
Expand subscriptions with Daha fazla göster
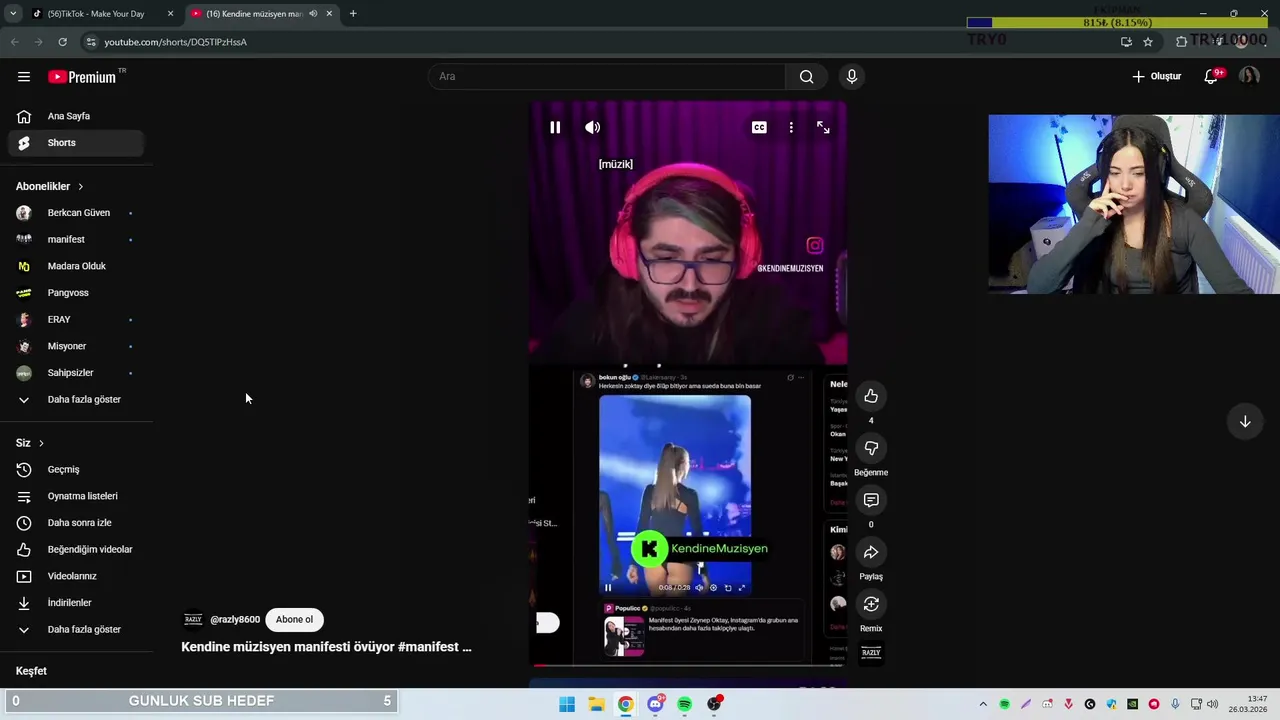point(76,399)
